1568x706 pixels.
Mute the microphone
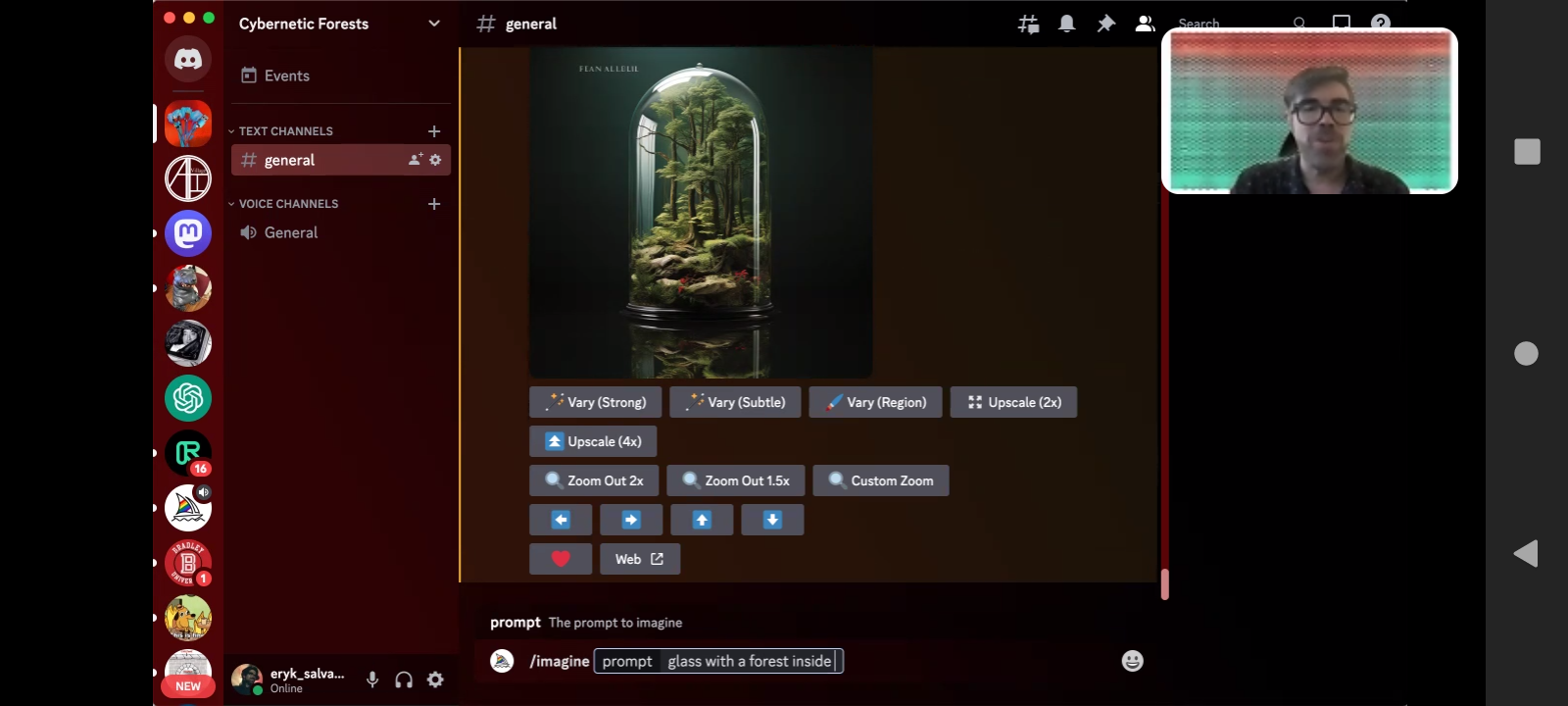point(372,680)
